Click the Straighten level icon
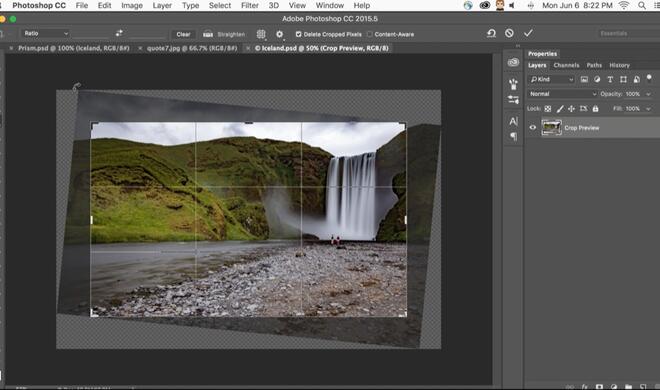 click(208, 34)
